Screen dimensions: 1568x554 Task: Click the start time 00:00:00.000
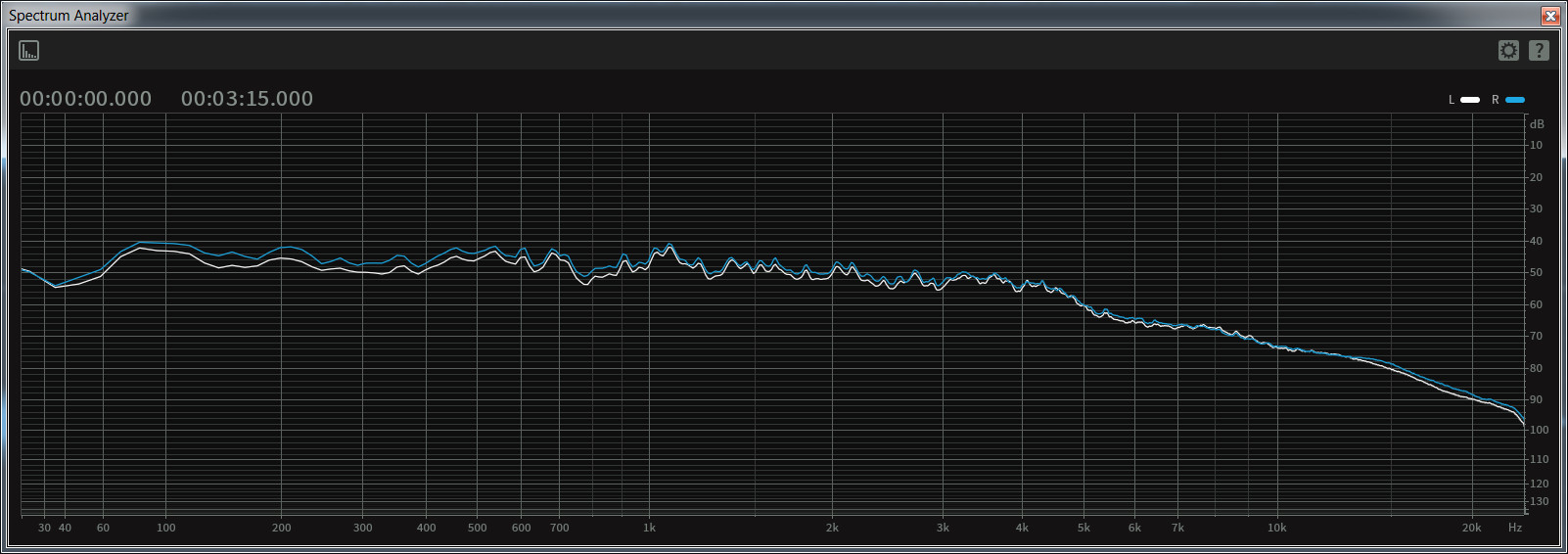(85, 99)
